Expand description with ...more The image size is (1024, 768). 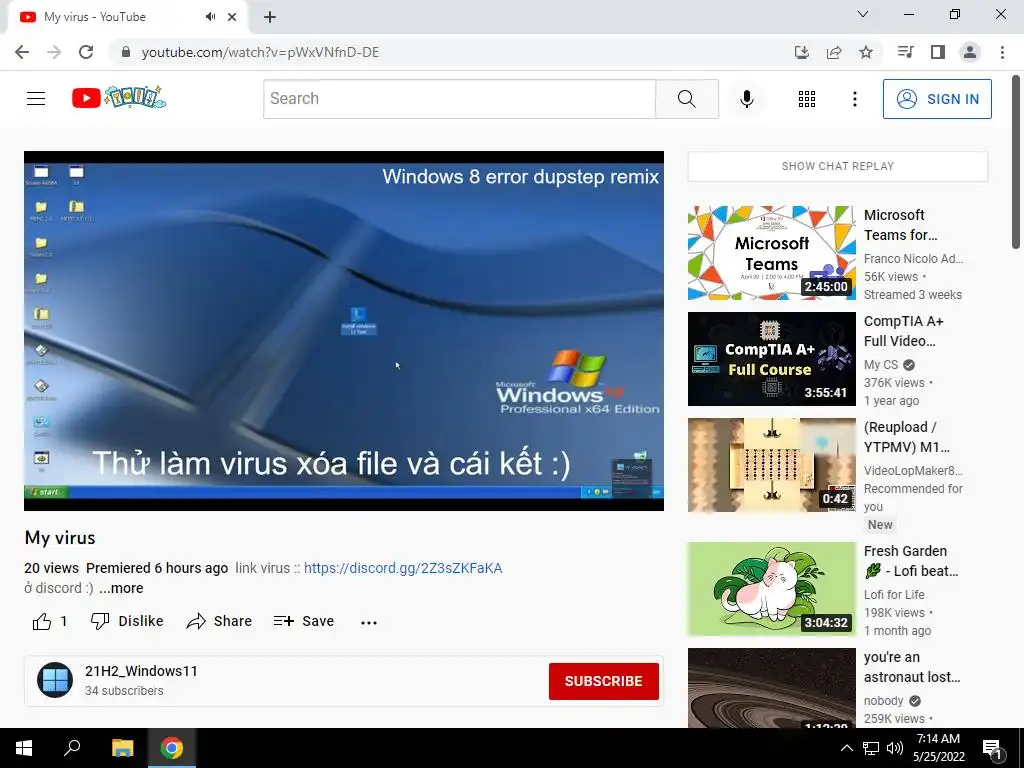(121, 588)
